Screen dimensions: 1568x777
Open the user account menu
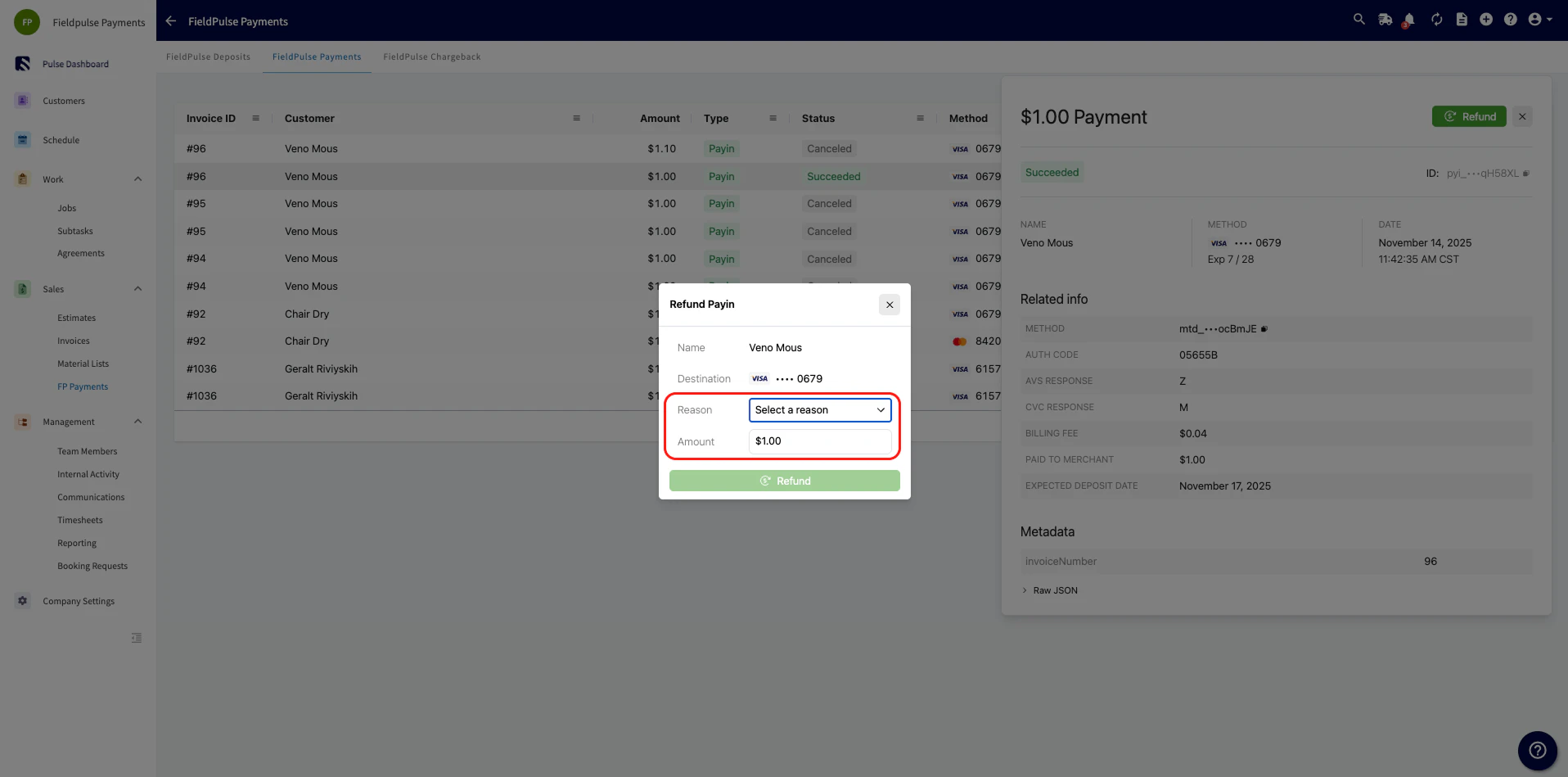coord(1539,19)
